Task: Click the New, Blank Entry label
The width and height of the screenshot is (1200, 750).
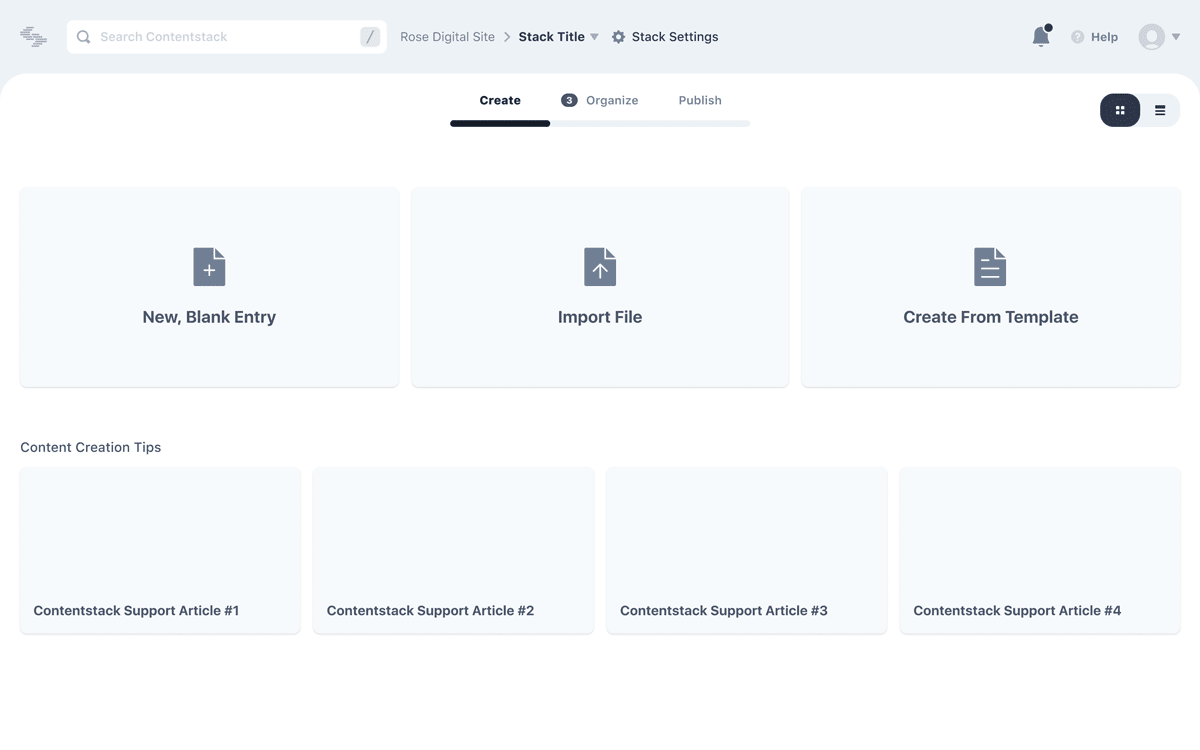Action: tap(209, 317)
